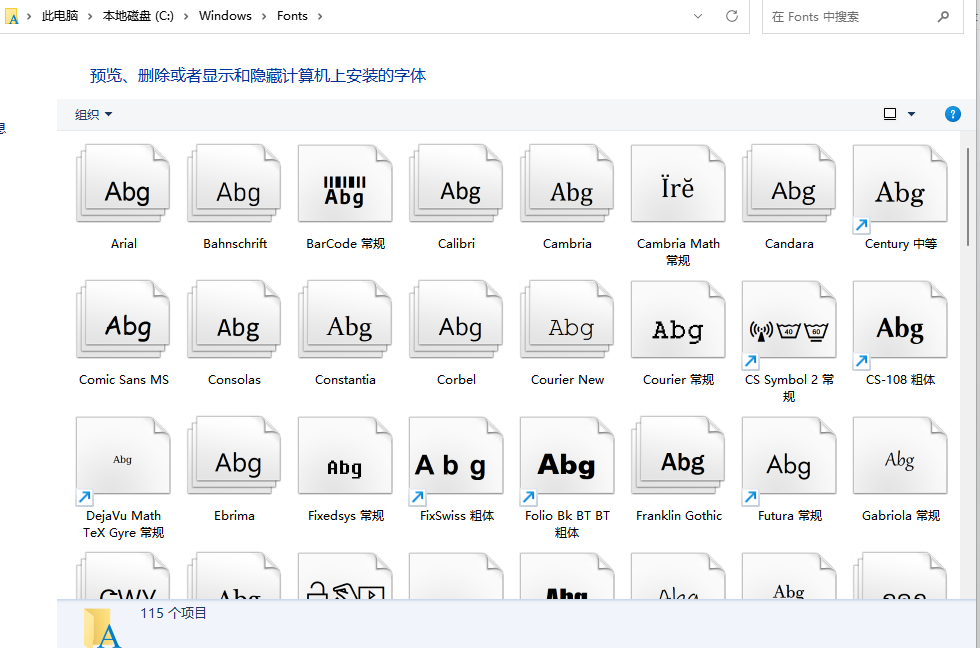This screenshot has height=648, width=980.
Task: Pick the Comic Sans MS font icon
Action: [x=123, y=319]
